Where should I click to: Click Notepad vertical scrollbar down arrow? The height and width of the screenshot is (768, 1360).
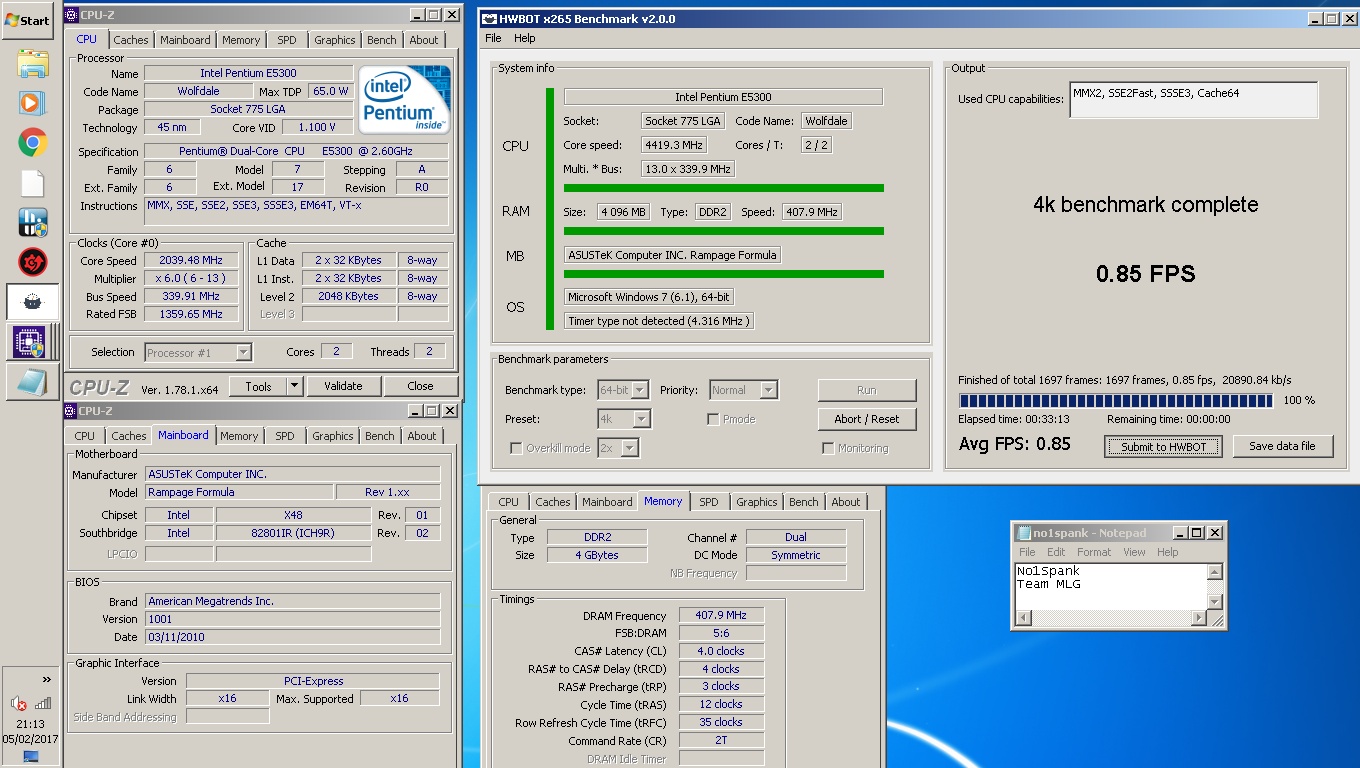click(x=1215, y=602)
